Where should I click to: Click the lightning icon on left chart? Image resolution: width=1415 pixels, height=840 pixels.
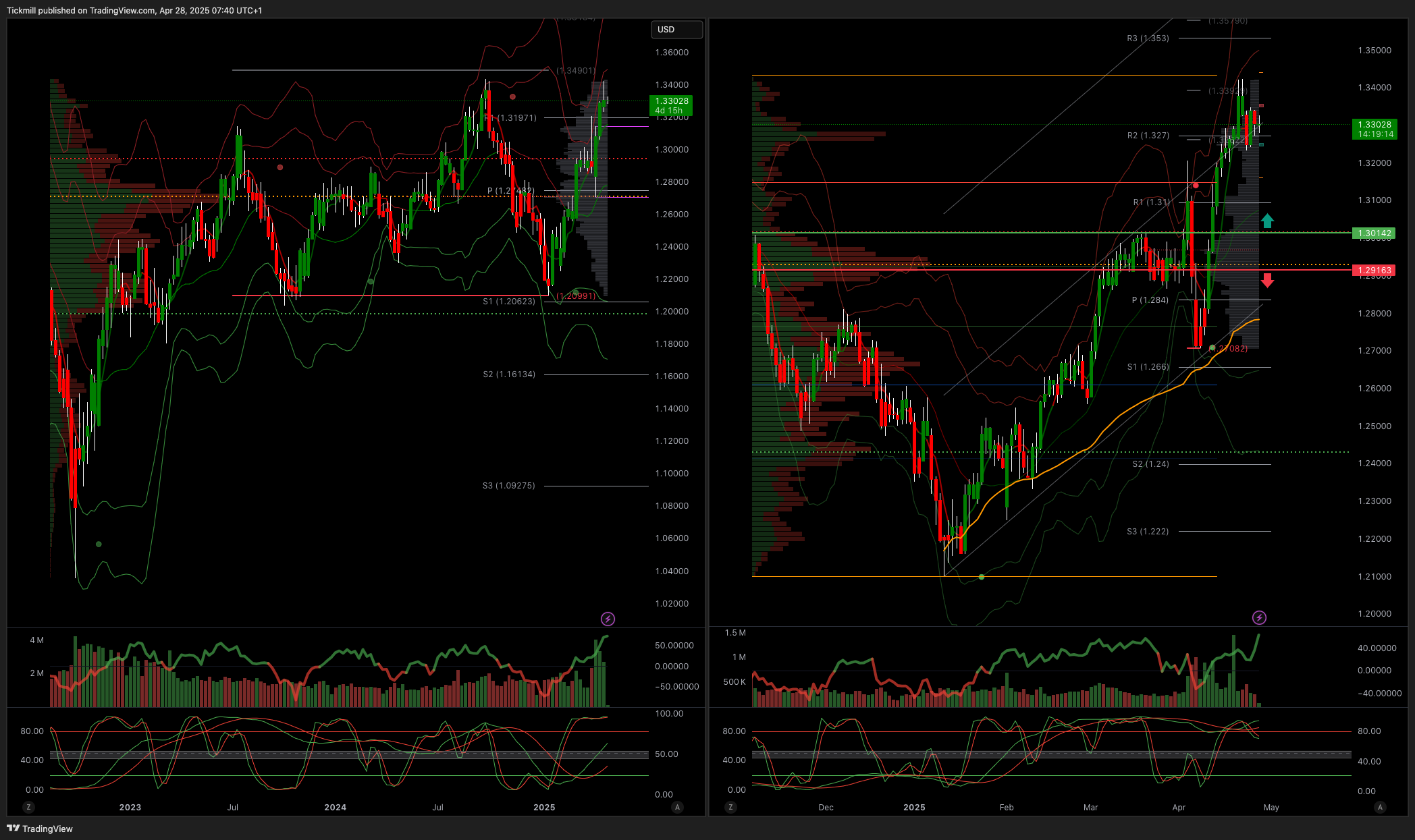[x=608, y=619]
